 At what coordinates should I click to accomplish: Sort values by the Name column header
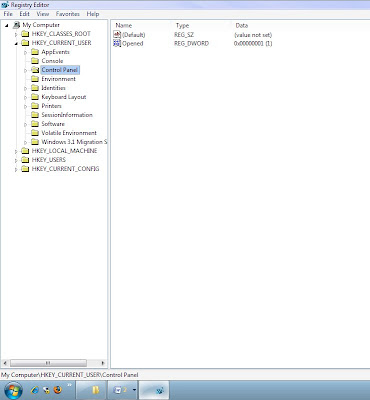click(124, 25)
